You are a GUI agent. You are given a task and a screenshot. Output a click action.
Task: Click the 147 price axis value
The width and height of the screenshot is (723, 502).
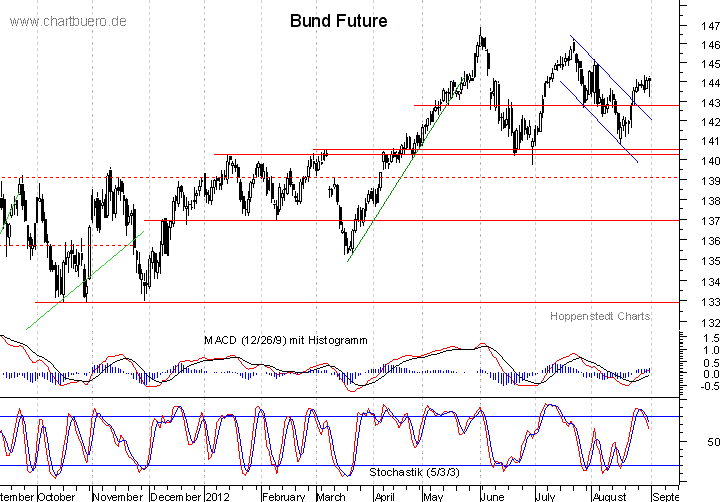tap(710, 25)
